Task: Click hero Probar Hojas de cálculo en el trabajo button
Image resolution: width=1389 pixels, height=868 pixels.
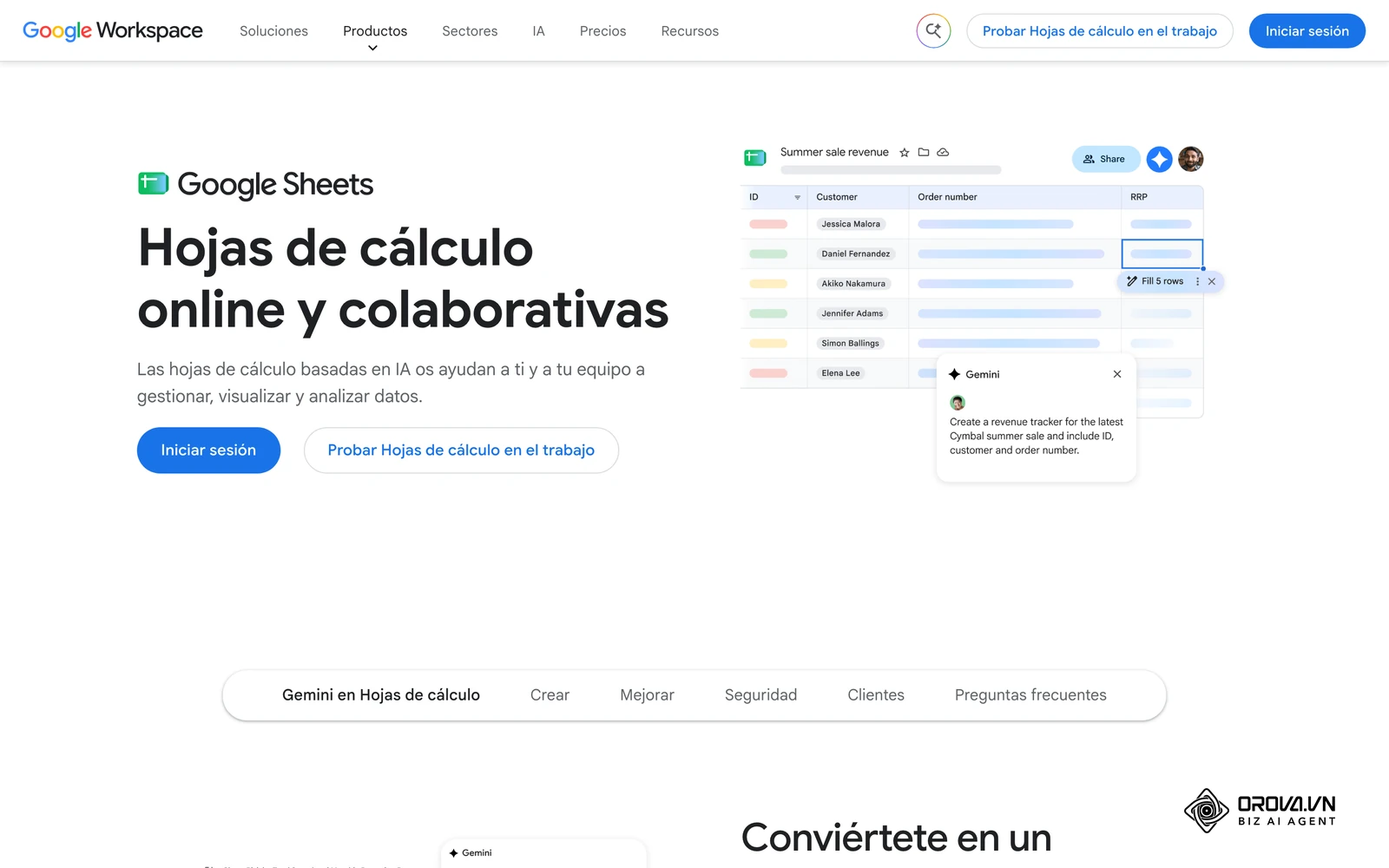Action: click(x=461, y=450)
